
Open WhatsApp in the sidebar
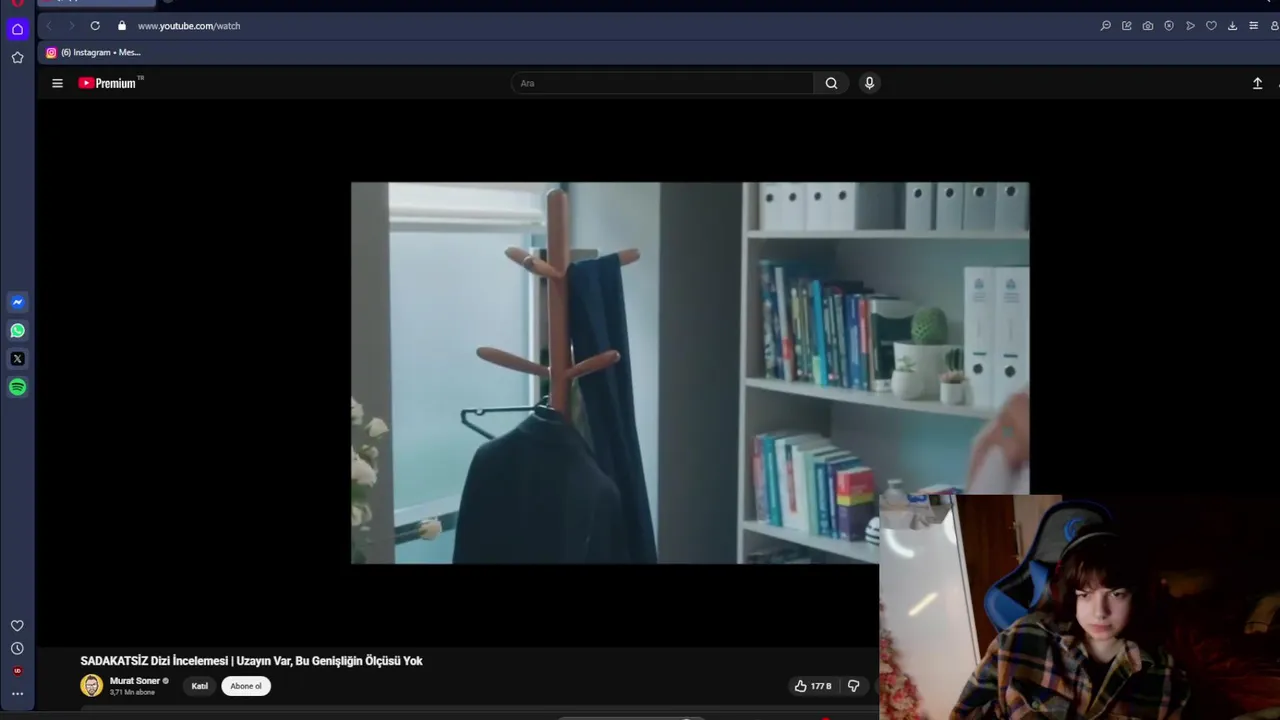pos(17,330)
